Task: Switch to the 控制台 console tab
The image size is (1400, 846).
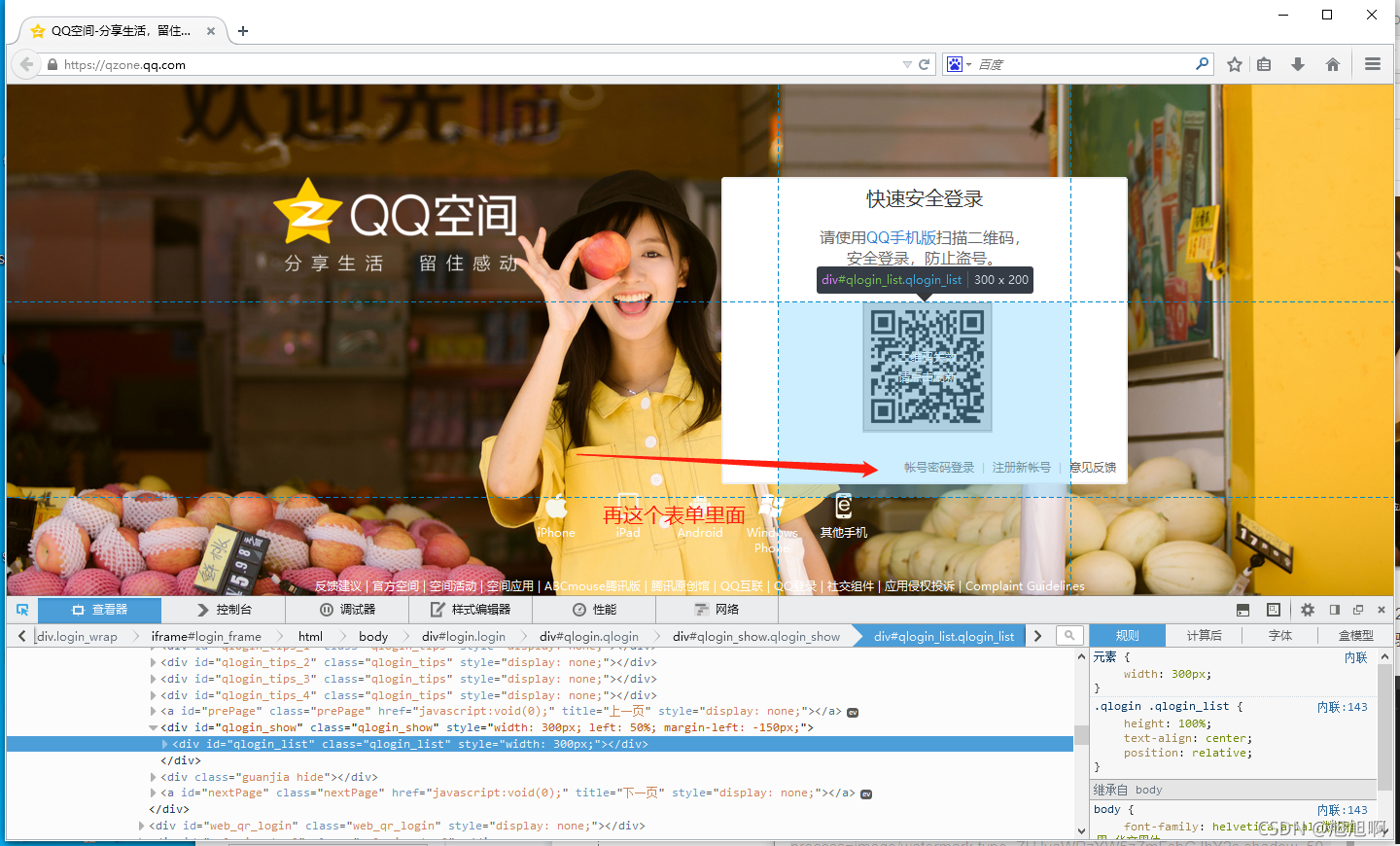Action: (x=224, y=610)
